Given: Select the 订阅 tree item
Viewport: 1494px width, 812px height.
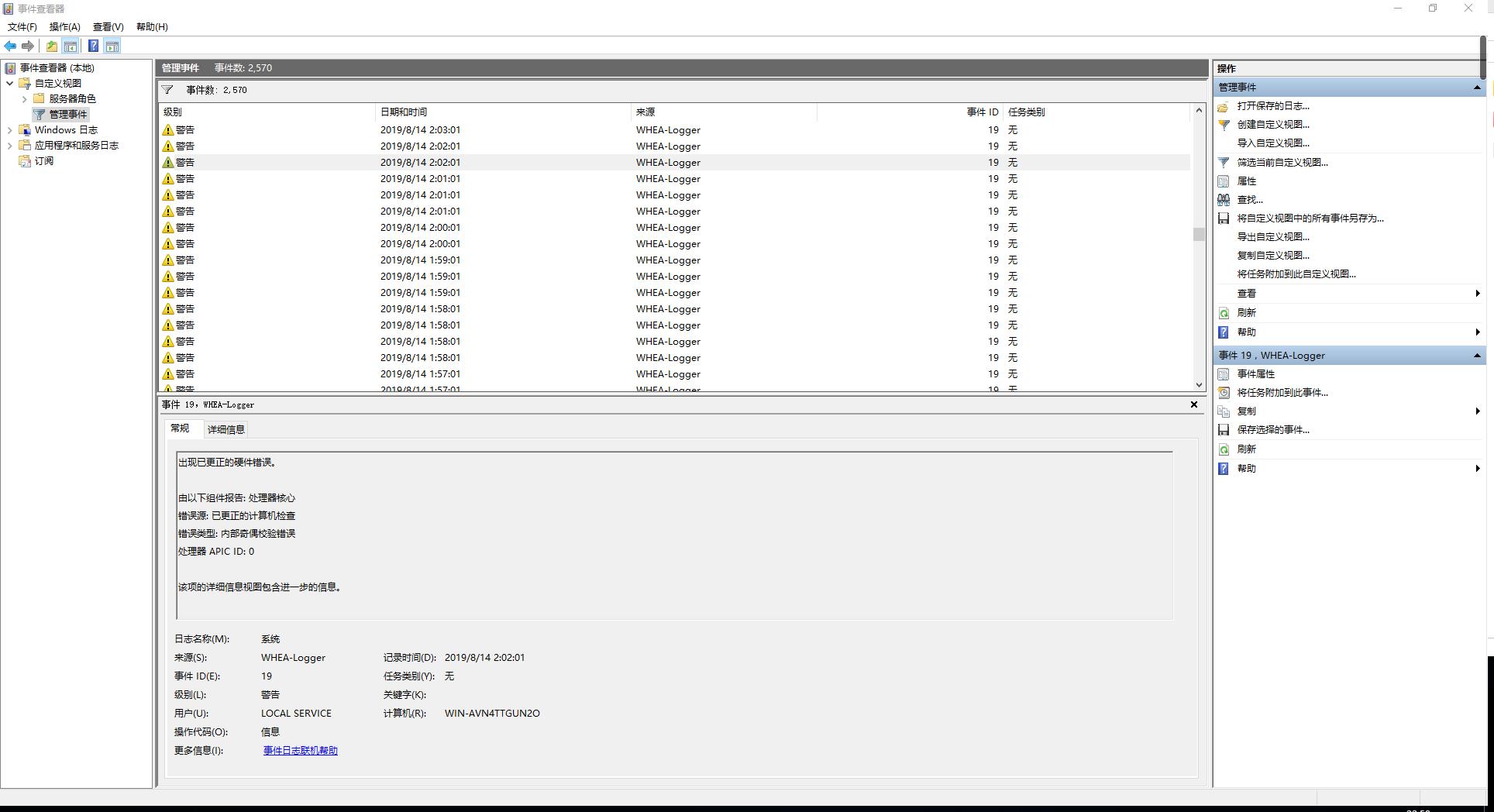Looking at the screenshot, I should [x=44, y=161].
